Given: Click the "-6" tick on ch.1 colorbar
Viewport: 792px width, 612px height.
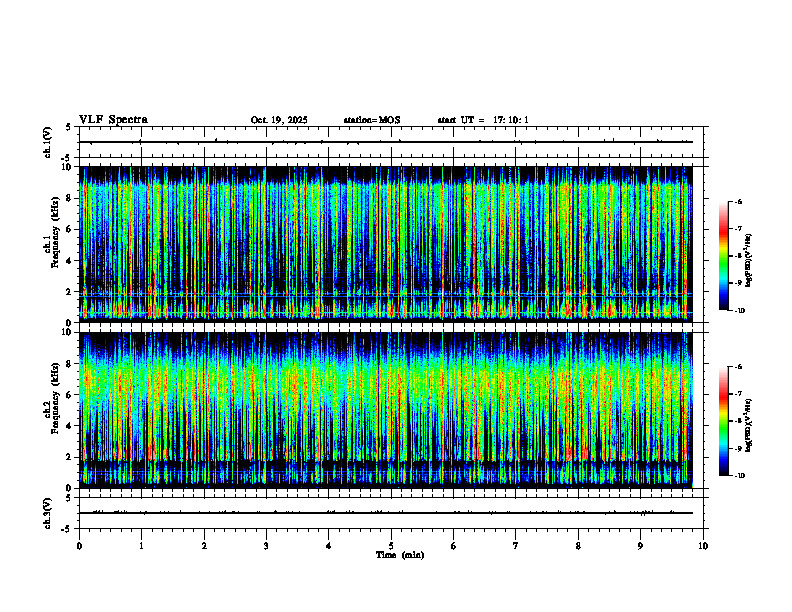Looking at the screenshot, I should (x=738, y=201).
